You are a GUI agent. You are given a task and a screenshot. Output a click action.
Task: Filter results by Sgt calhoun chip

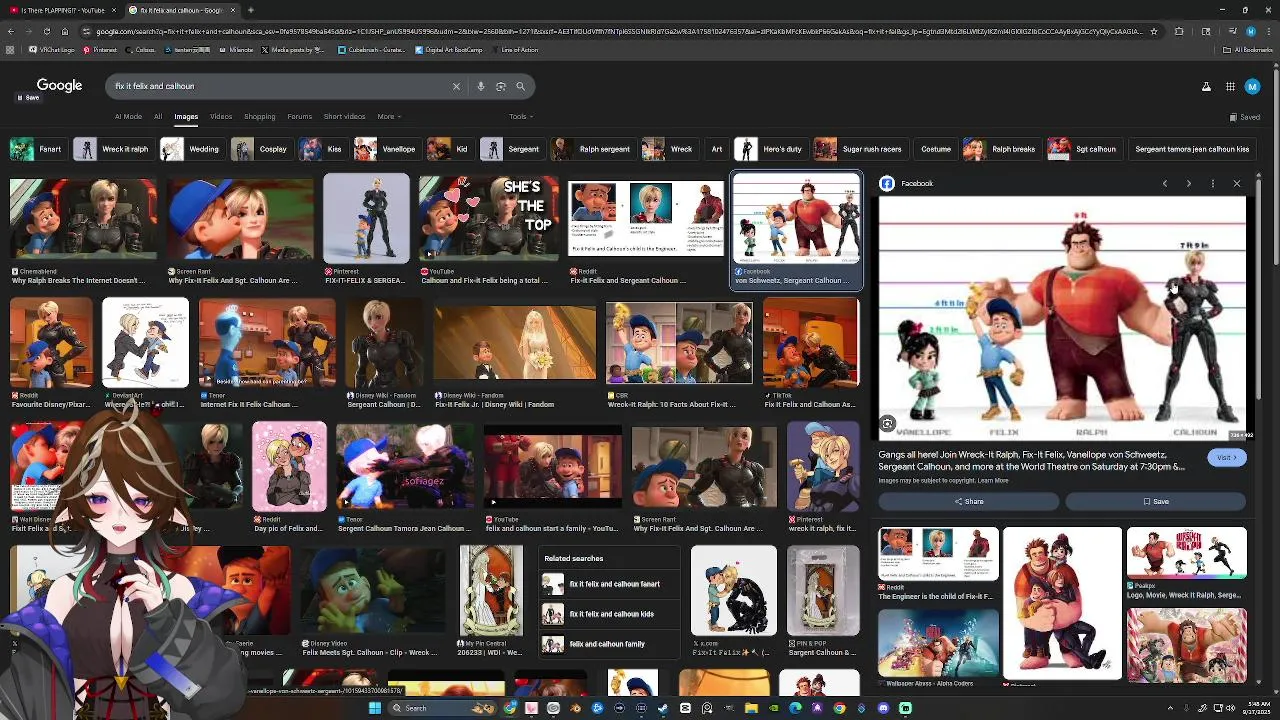point(1083,149)
